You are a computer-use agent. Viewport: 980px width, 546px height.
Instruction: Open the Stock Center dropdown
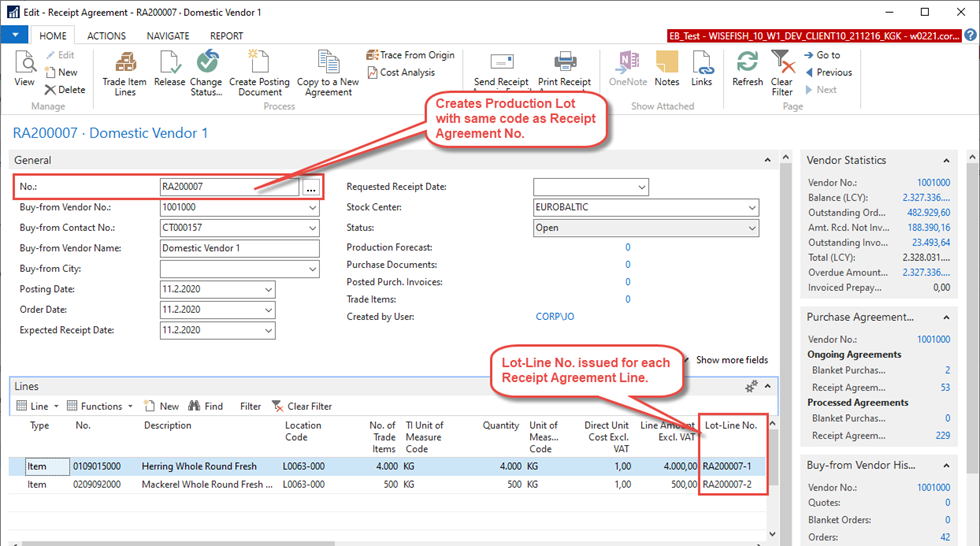tap(751, 208)
